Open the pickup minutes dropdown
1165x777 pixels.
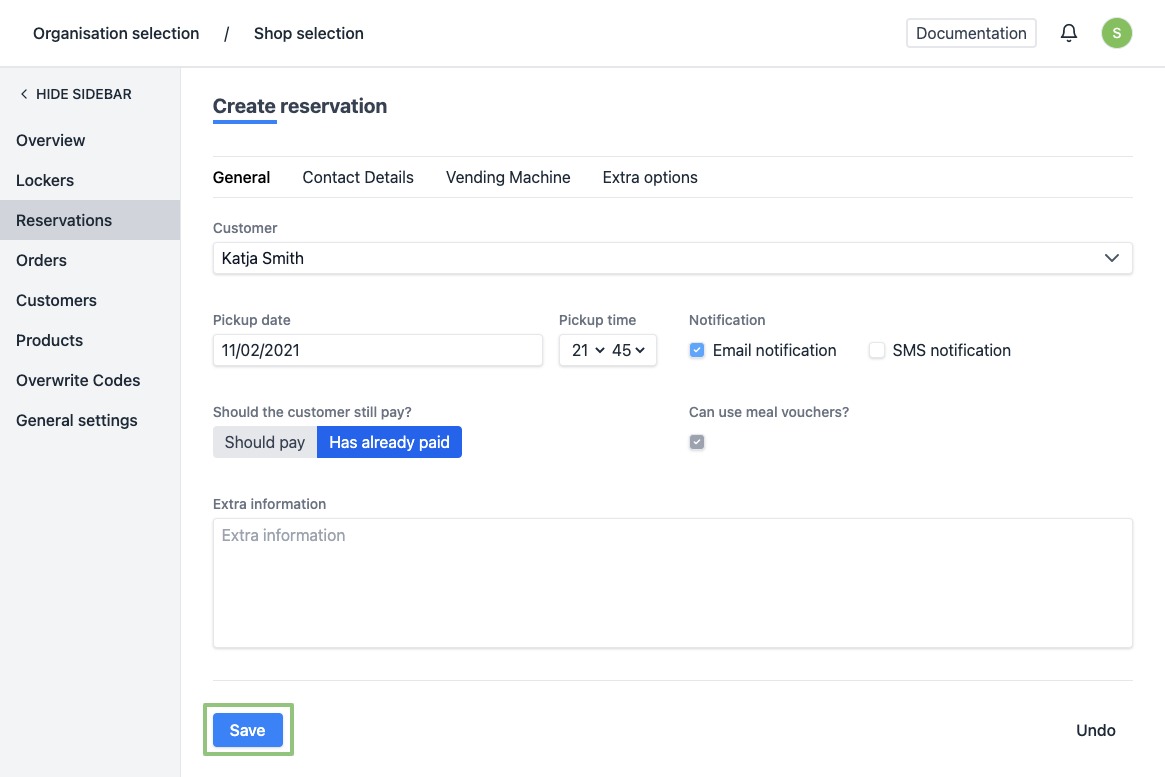[629, 350]
